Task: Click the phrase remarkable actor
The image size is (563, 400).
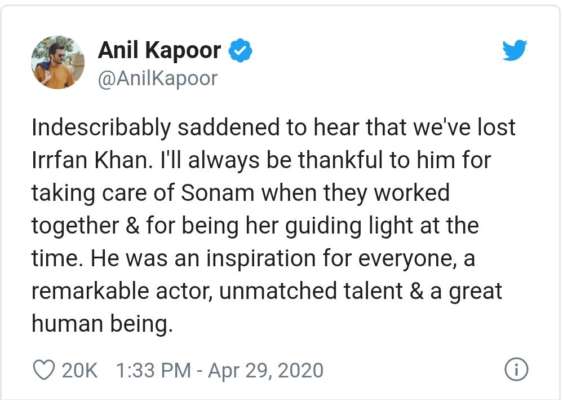Action: (x=121, y=291)
